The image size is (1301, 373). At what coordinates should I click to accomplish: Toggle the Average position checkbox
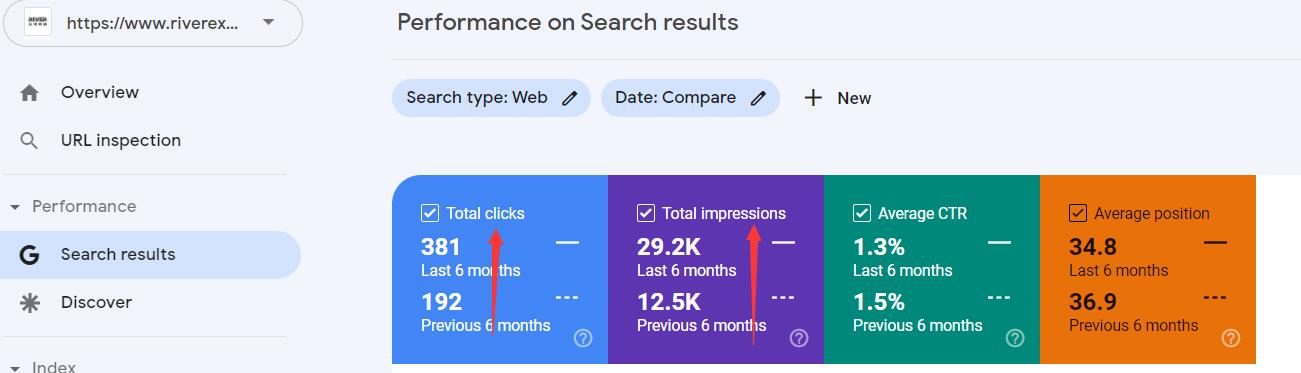(1078, 213)
